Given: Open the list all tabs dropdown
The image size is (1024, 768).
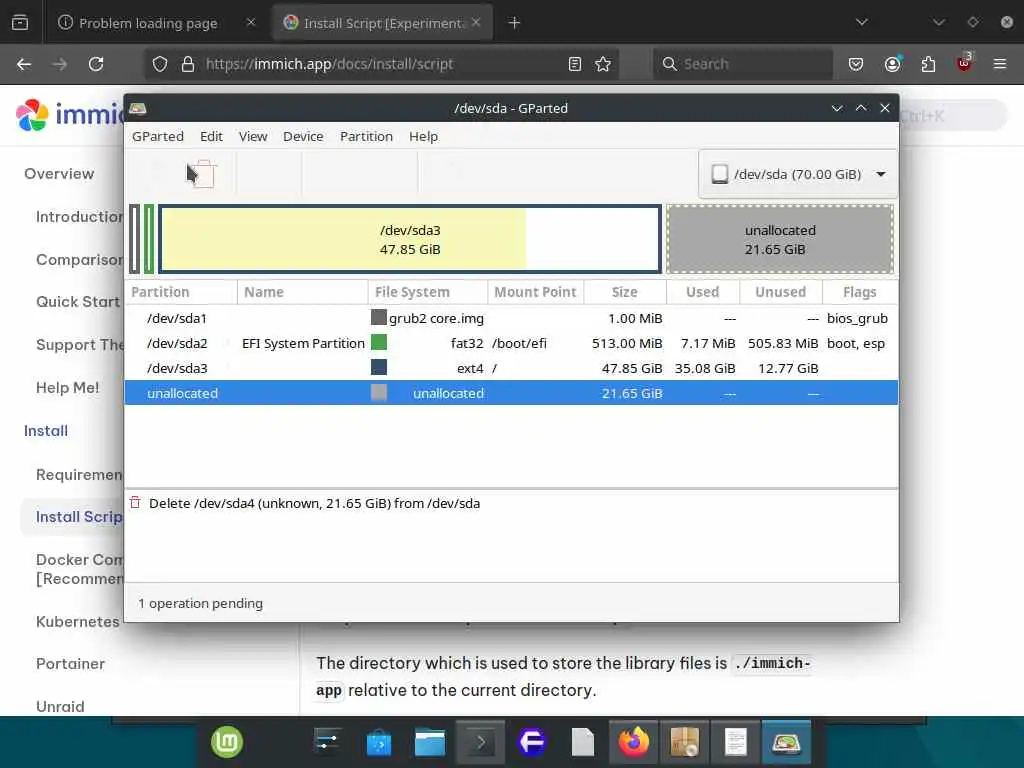Looking at the screenshot, I should 862,22.
